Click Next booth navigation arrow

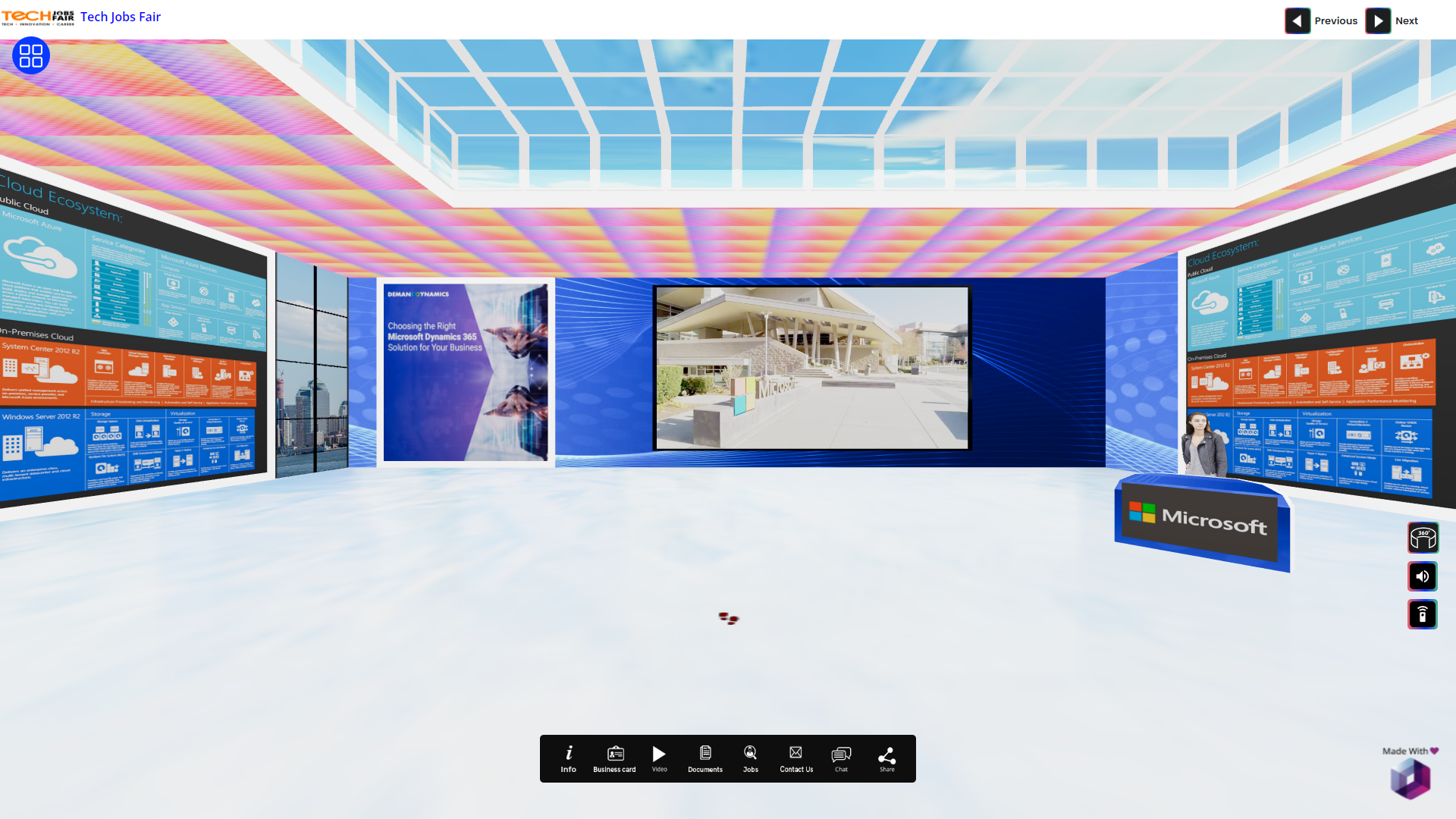coord(1378,20)
